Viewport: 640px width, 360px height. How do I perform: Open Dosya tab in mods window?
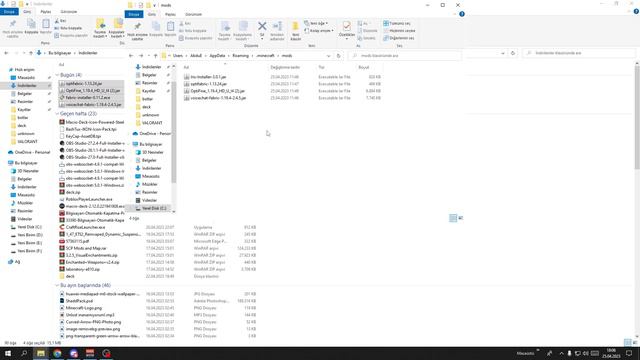(134, 14)
